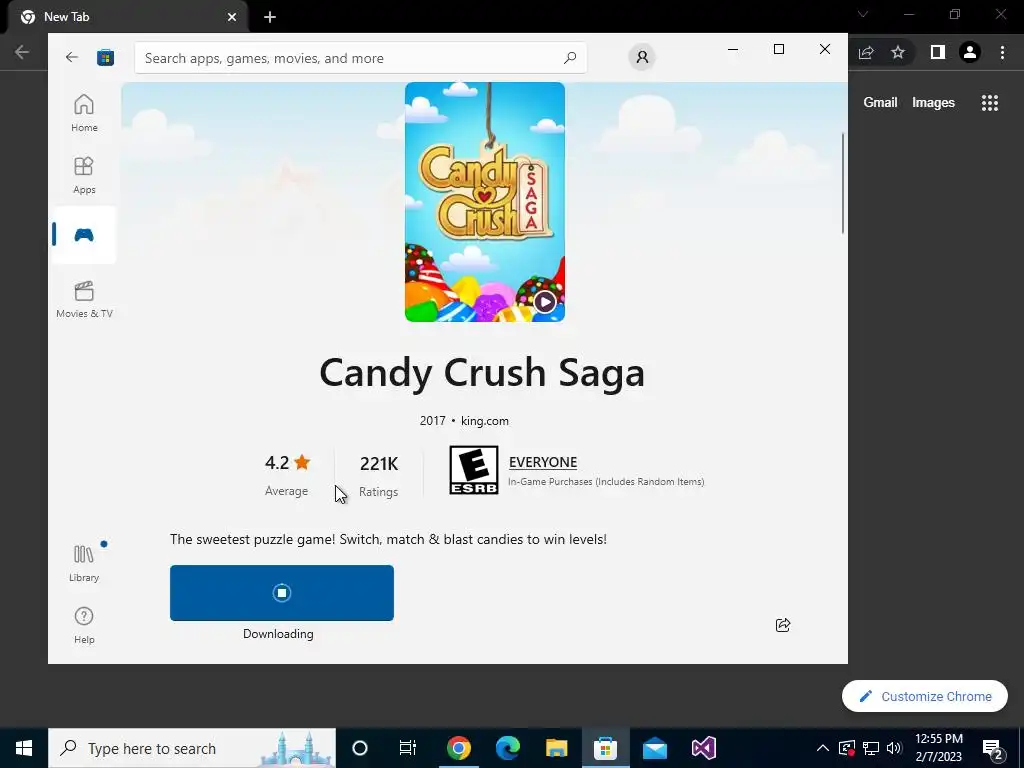Screen dimensions: 1024x768
Task: Open Microsoft Edge from taskbar
Action: 507,748
